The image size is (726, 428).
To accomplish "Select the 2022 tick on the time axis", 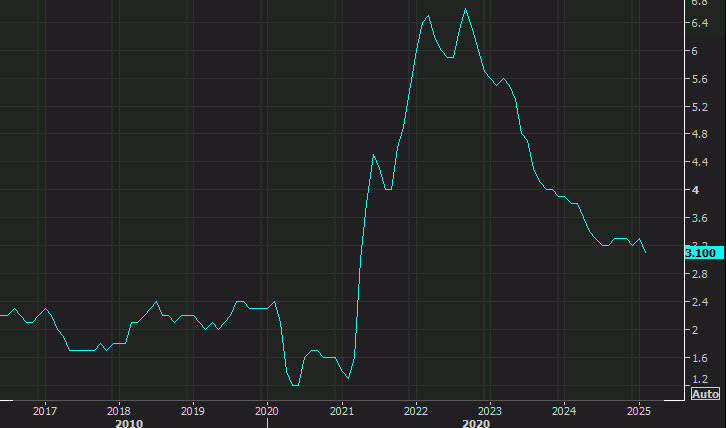I will [416, 410].
